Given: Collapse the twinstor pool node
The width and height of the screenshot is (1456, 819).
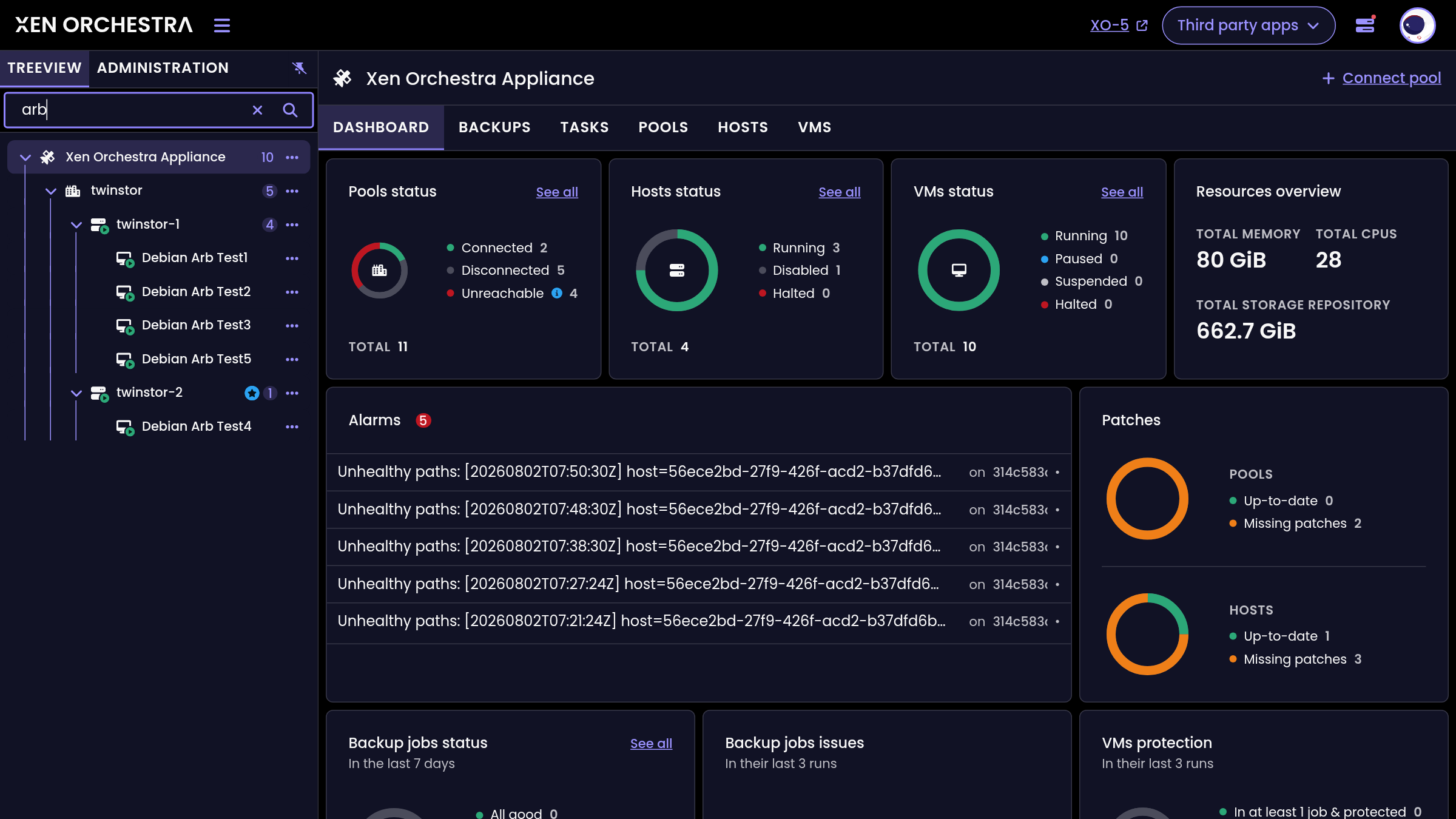Looking at the screenshot, I should pyautogui.click(x=51, y=191).
